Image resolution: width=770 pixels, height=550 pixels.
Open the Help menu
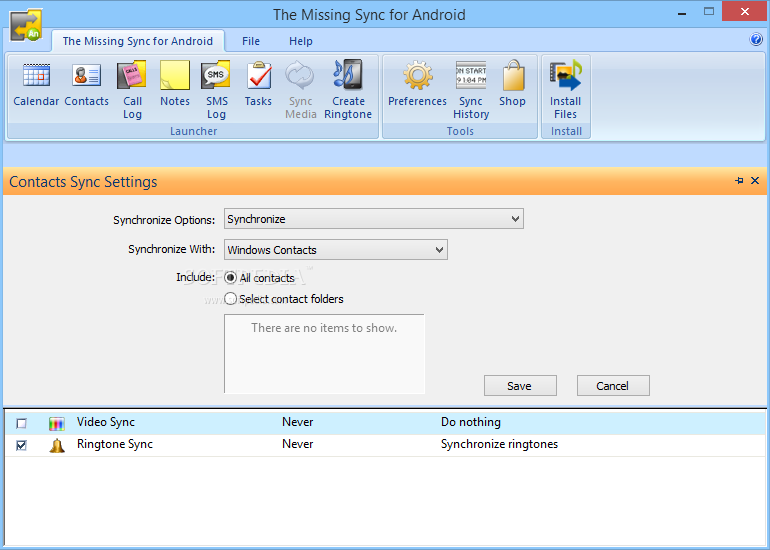(x=301, y=41)
